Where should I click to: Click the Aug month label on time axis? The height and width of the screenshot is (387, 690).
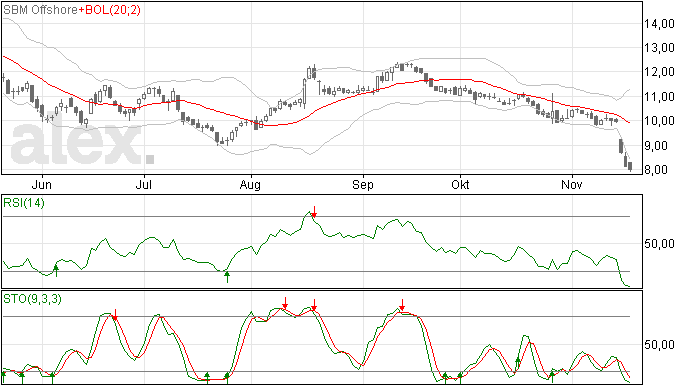click(250, 185)
